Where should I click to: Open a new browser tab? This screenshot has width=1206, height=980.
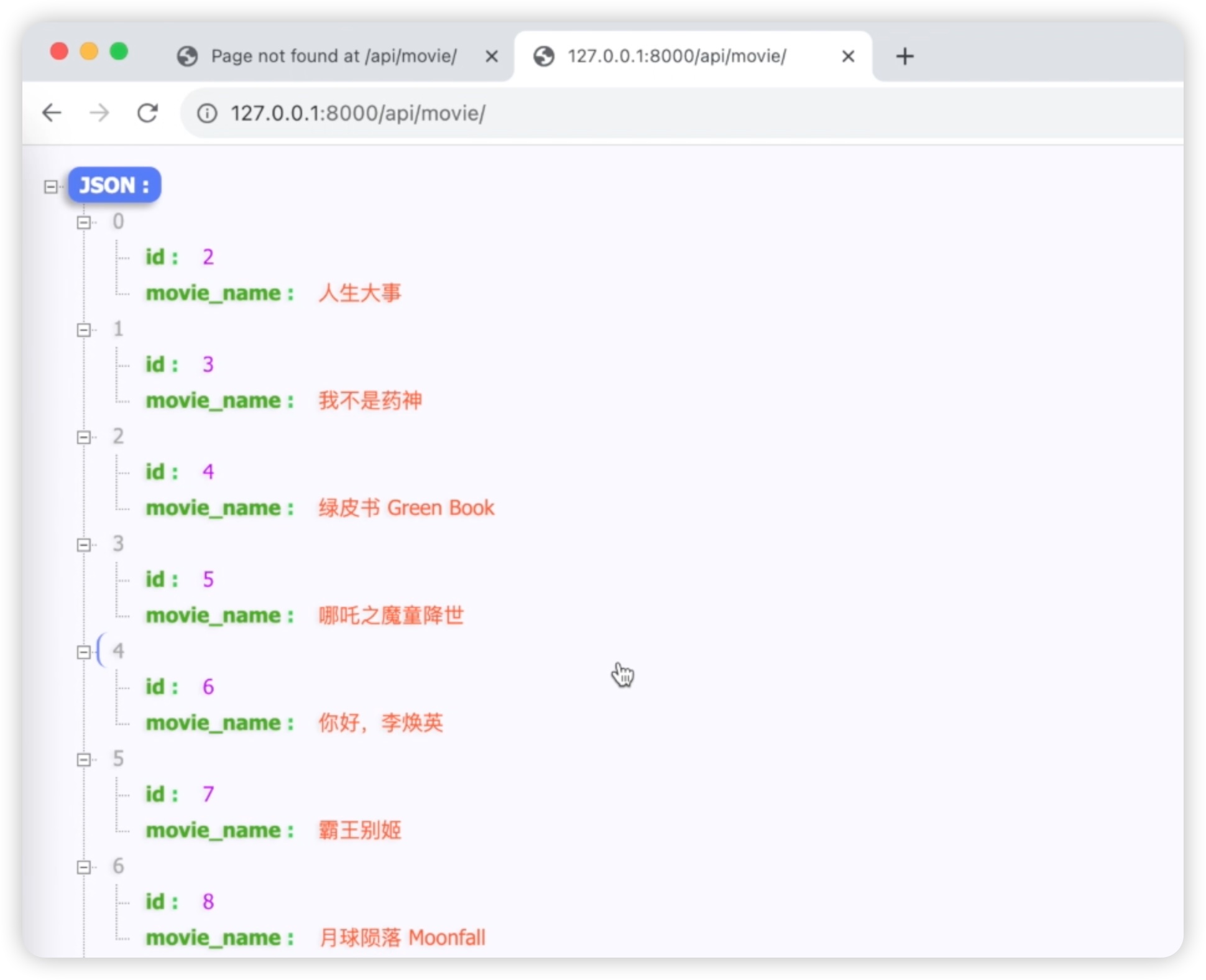pos(905,57)
